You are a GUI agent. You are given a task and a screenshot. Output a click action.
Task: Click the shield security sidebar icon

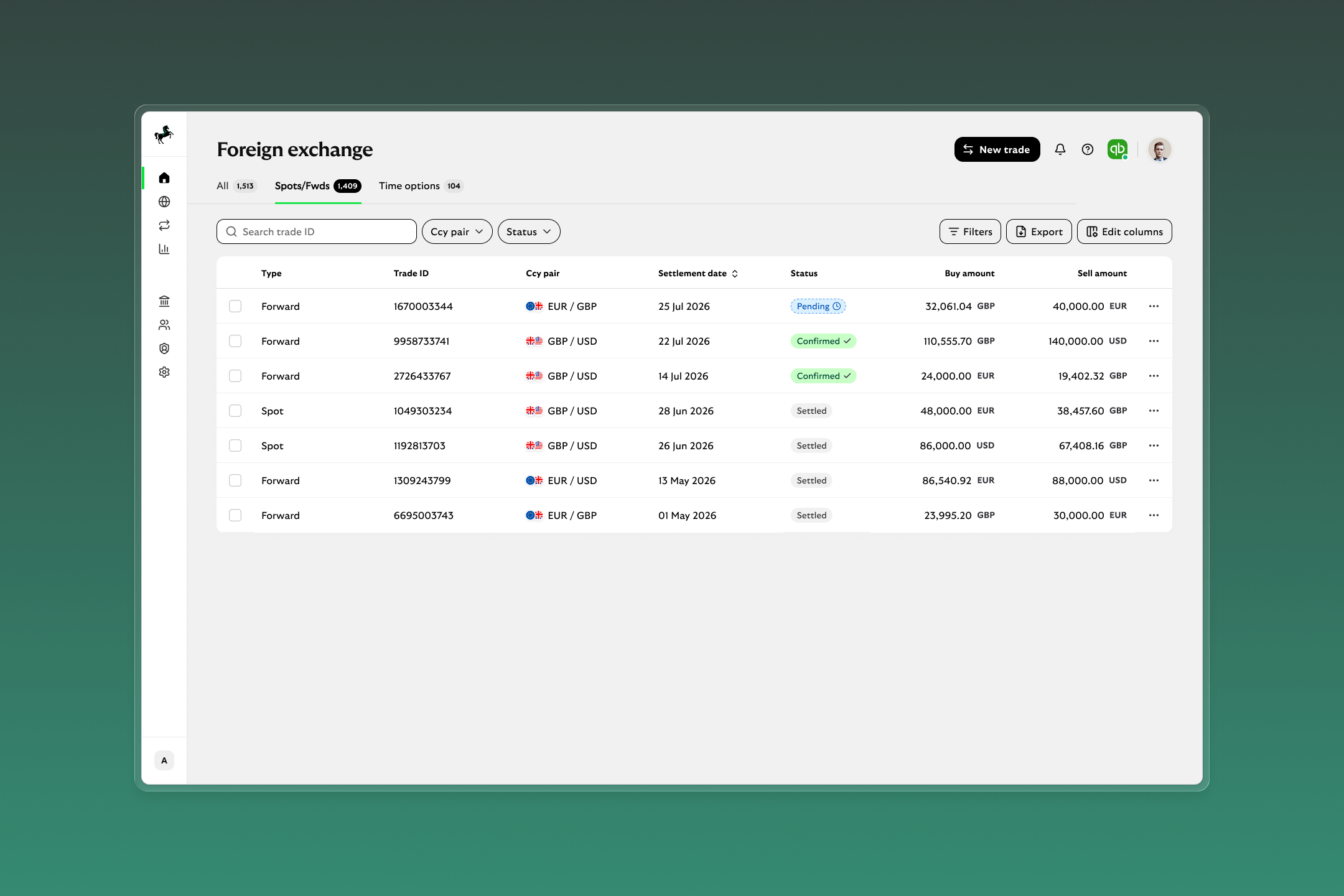(x=164, y=348)
